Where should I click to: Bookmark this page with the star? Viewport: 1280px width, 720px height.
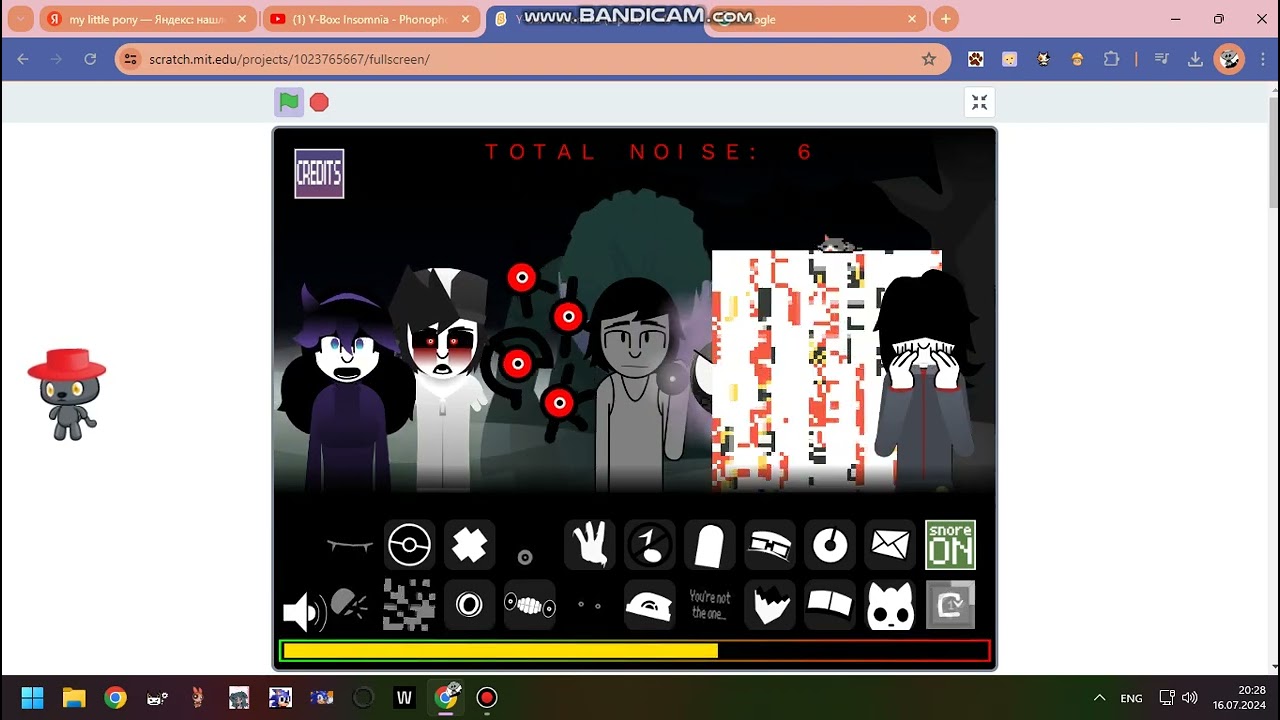point(929,59)
